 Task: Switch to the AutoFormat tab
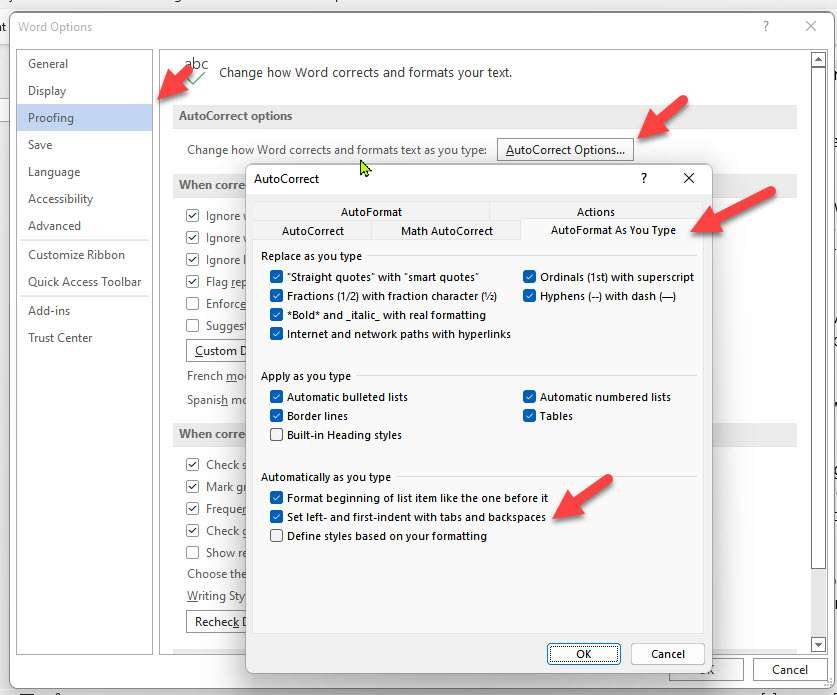[x=371, y=211]
